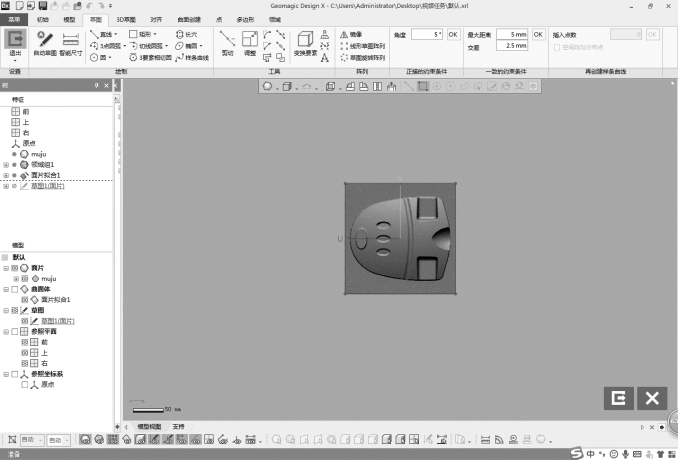Select 前 plane in feature tree
This screenshot has height=461, width=678.
[x=20, y=112]
